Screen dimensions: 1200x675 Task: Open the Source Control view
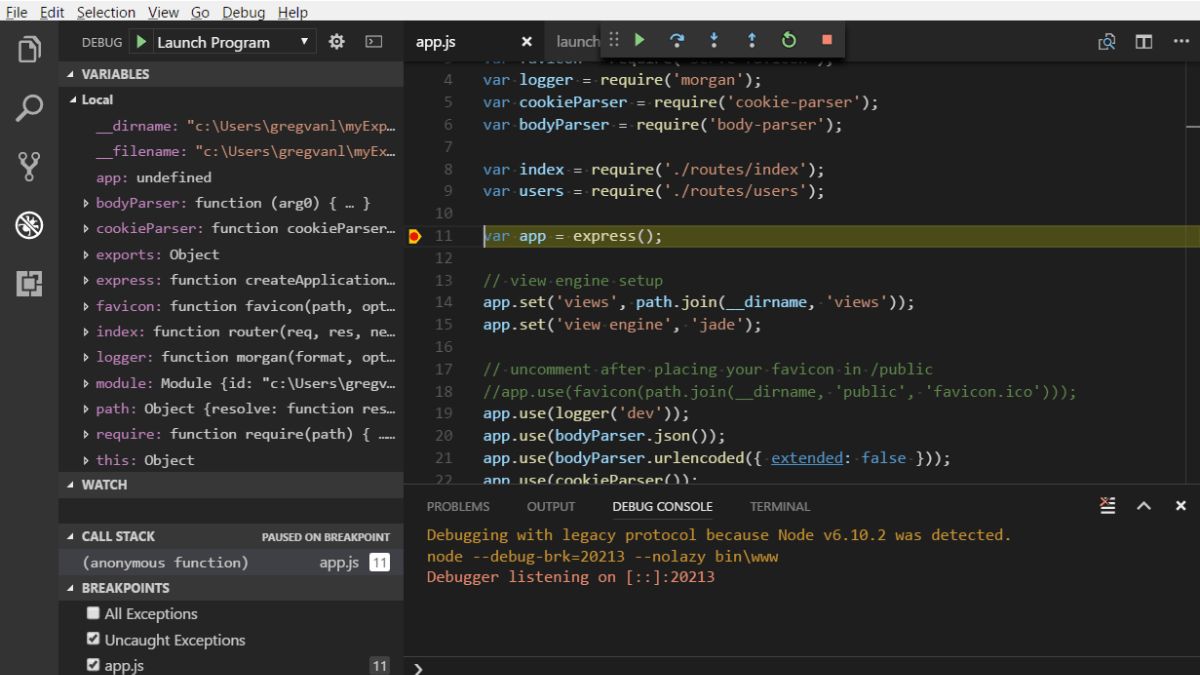click(29, 166)
